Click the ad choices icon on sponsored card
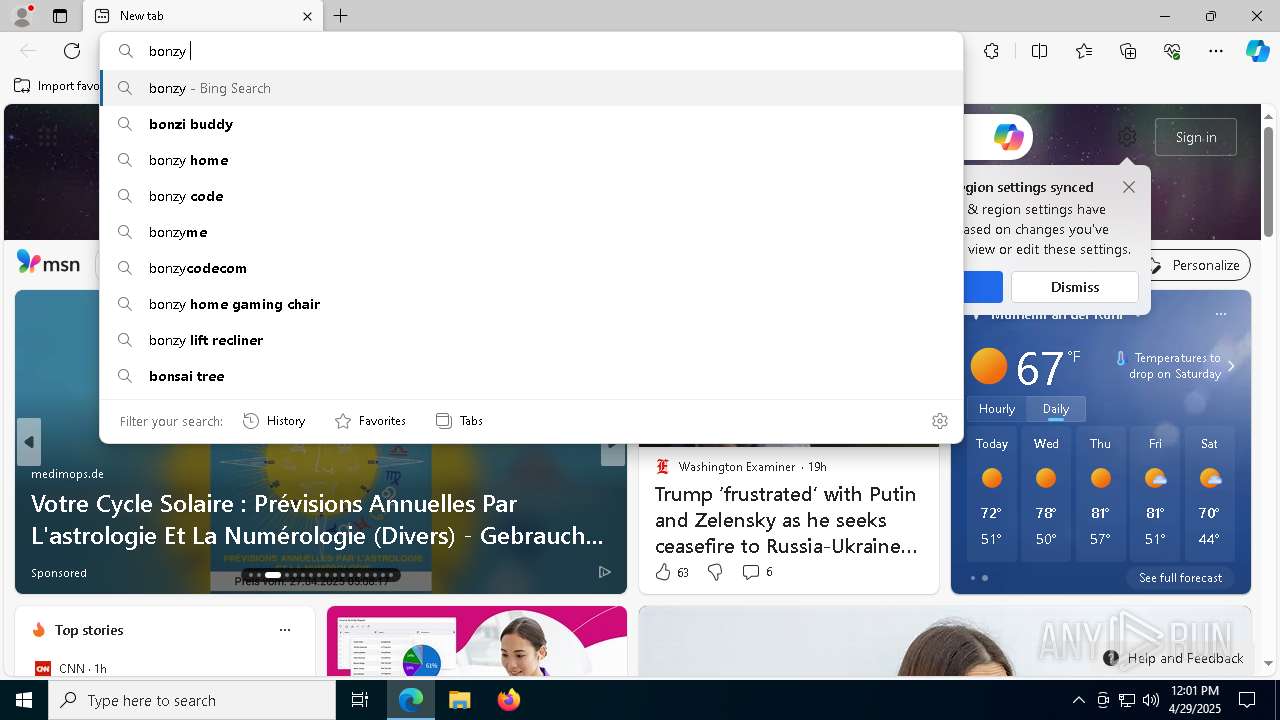The width and height of the screenshot is (1280, 720). pos(604,572)
